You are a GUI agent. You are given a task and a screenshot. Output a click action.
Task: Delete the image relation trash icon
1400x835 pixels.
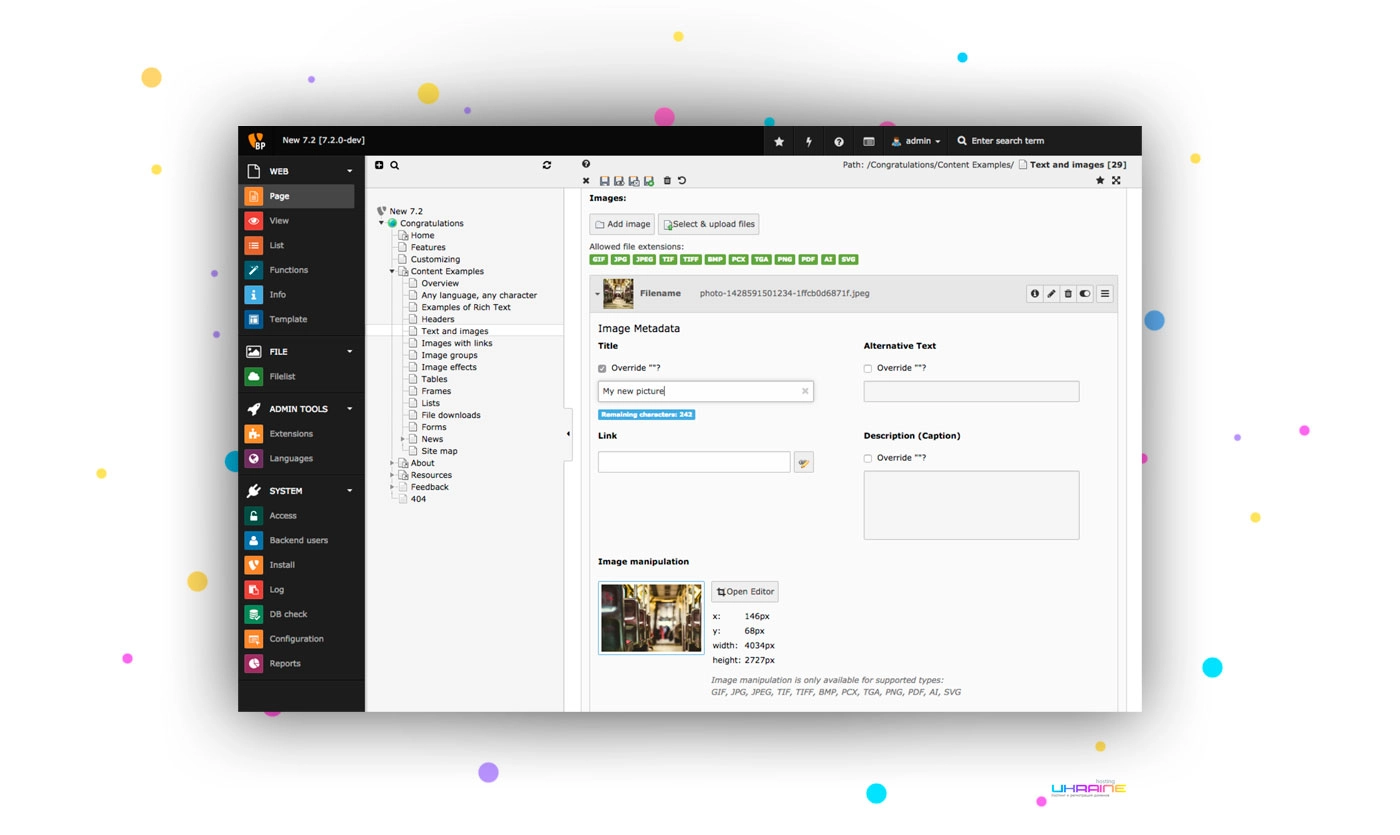(1068, 294)
